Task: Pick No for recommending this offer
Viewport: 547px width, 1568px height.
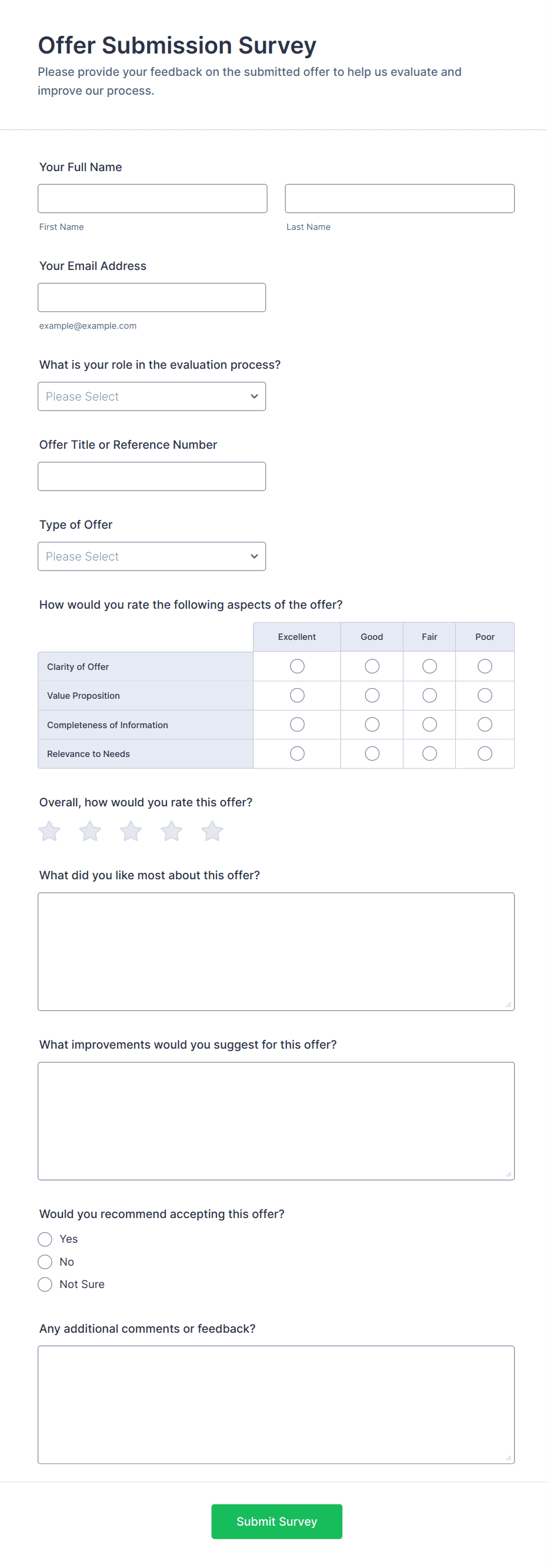Action: [x=45, y=1262]
